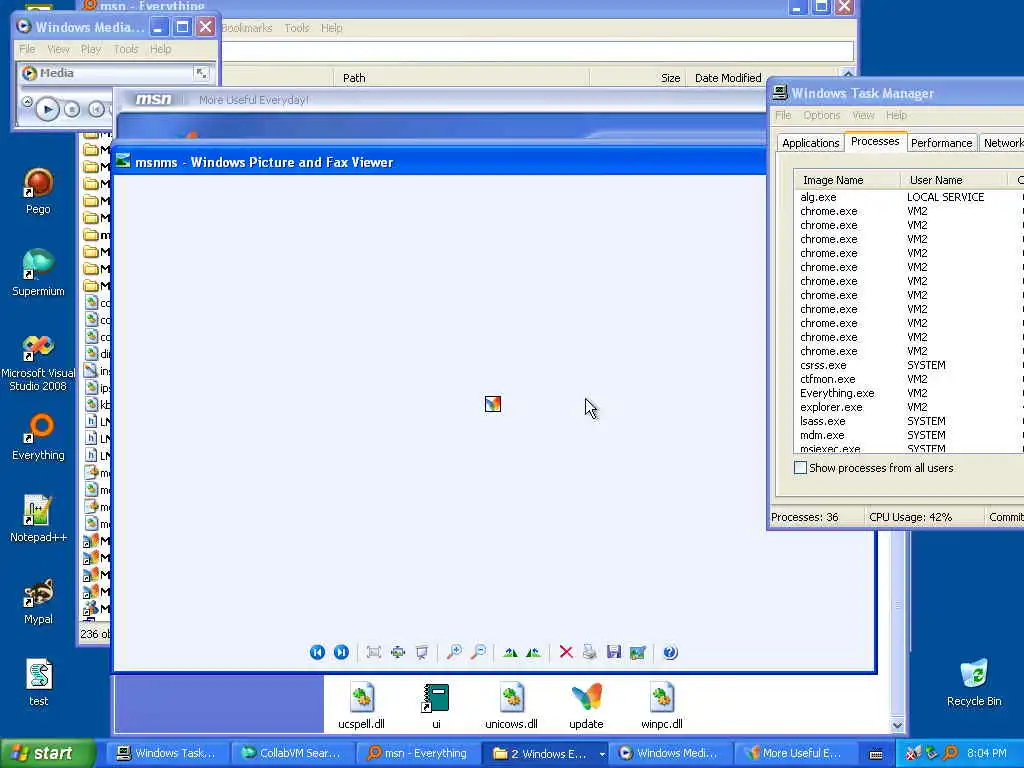Select csrss.exe process row
The image size is (1024, 768).
pyautogui.click(x=908, y=365)
